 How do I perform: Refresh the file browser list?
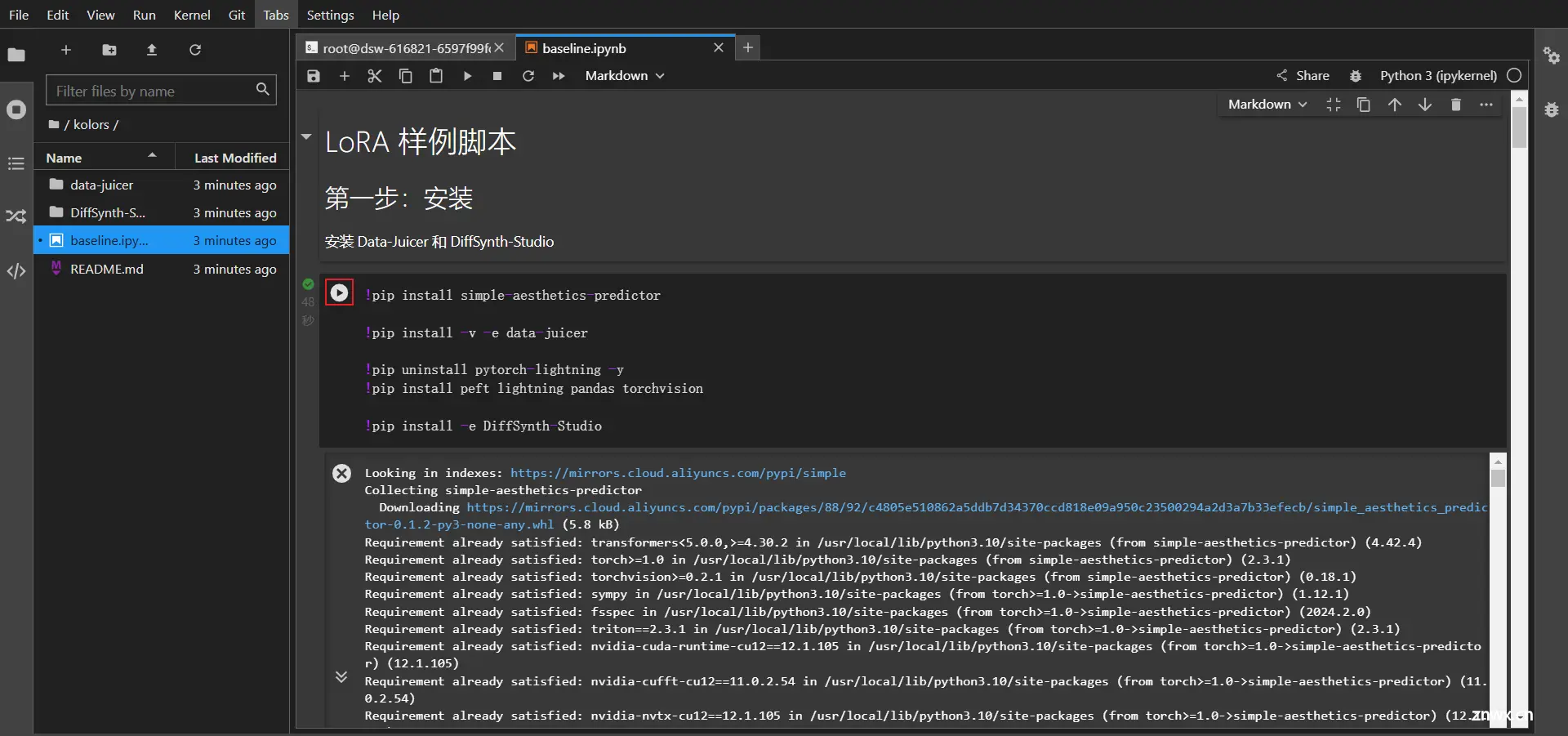[x=195, y=50]
